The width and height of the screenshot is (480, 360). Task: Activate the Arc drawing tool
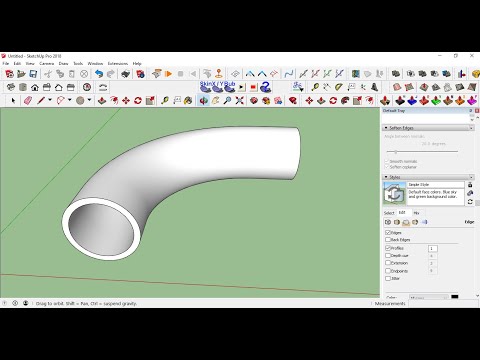click(61, 100)
